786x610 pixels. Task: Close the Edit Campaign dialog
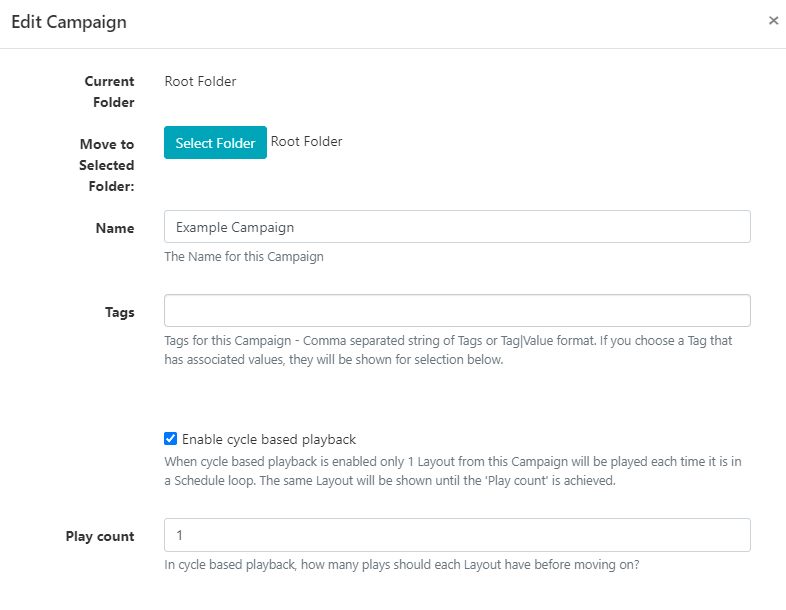[x=773, y=21]
